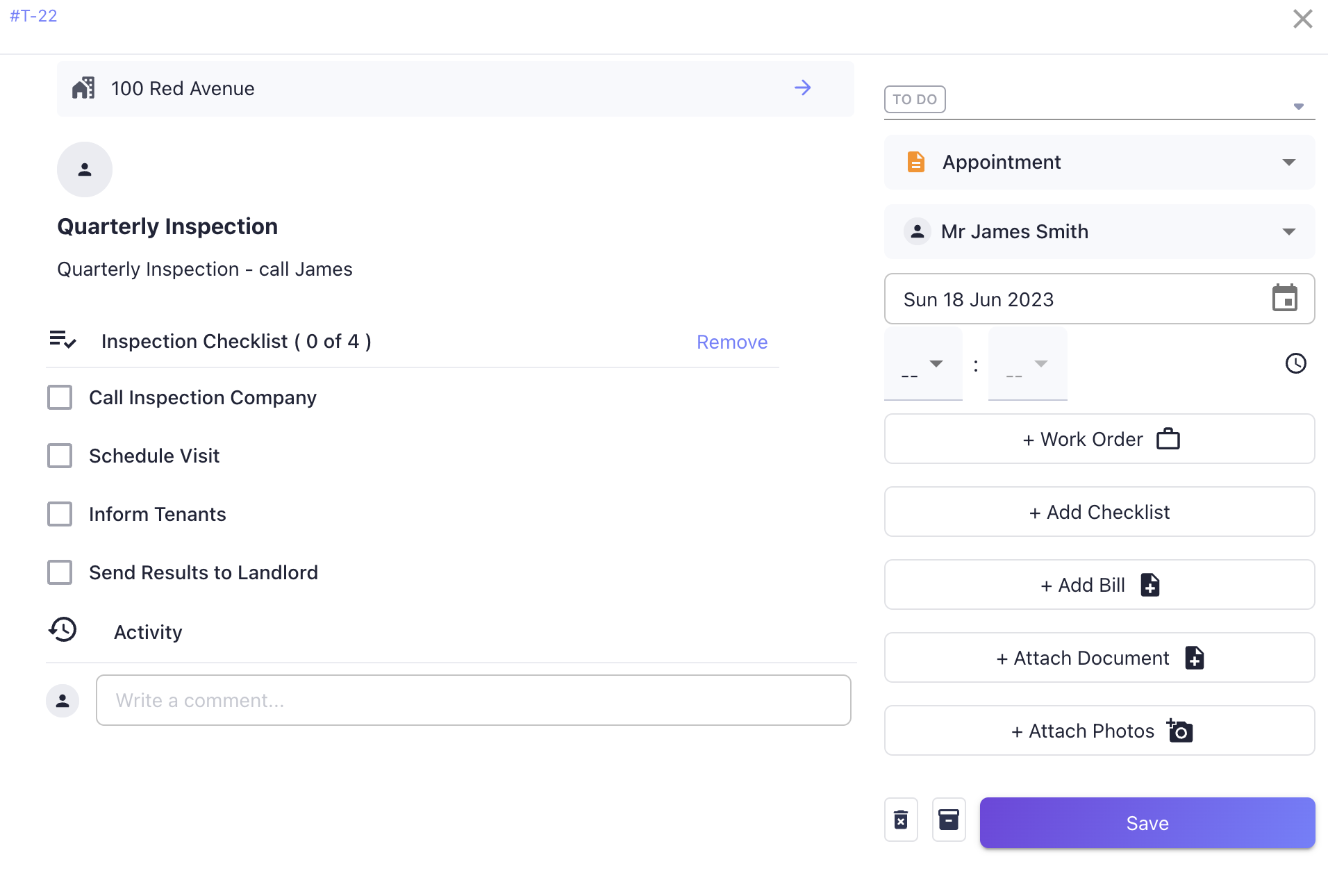Click the delete task icon near Save
The height and width of the screenshot is (896, 1328).
point(901,820)
